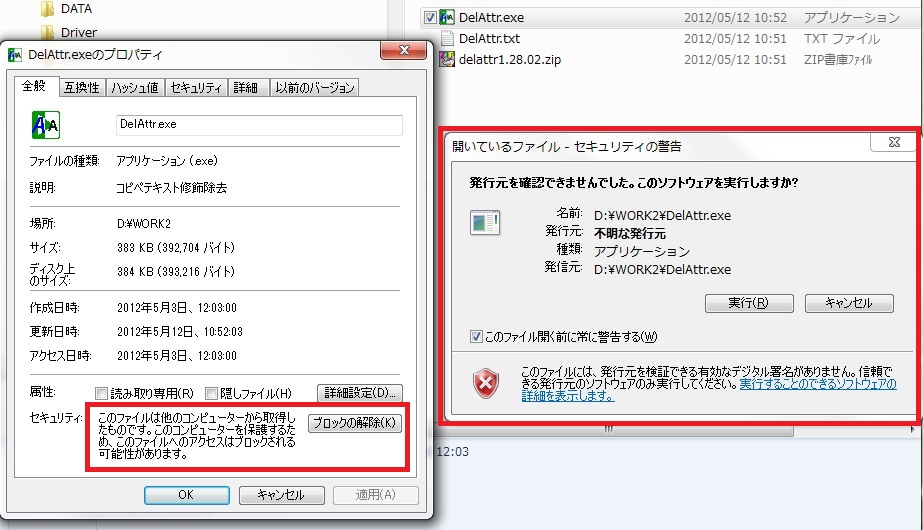Click the large DelAttr icon in properties
The image size is (923, 530).
point(45,124)
